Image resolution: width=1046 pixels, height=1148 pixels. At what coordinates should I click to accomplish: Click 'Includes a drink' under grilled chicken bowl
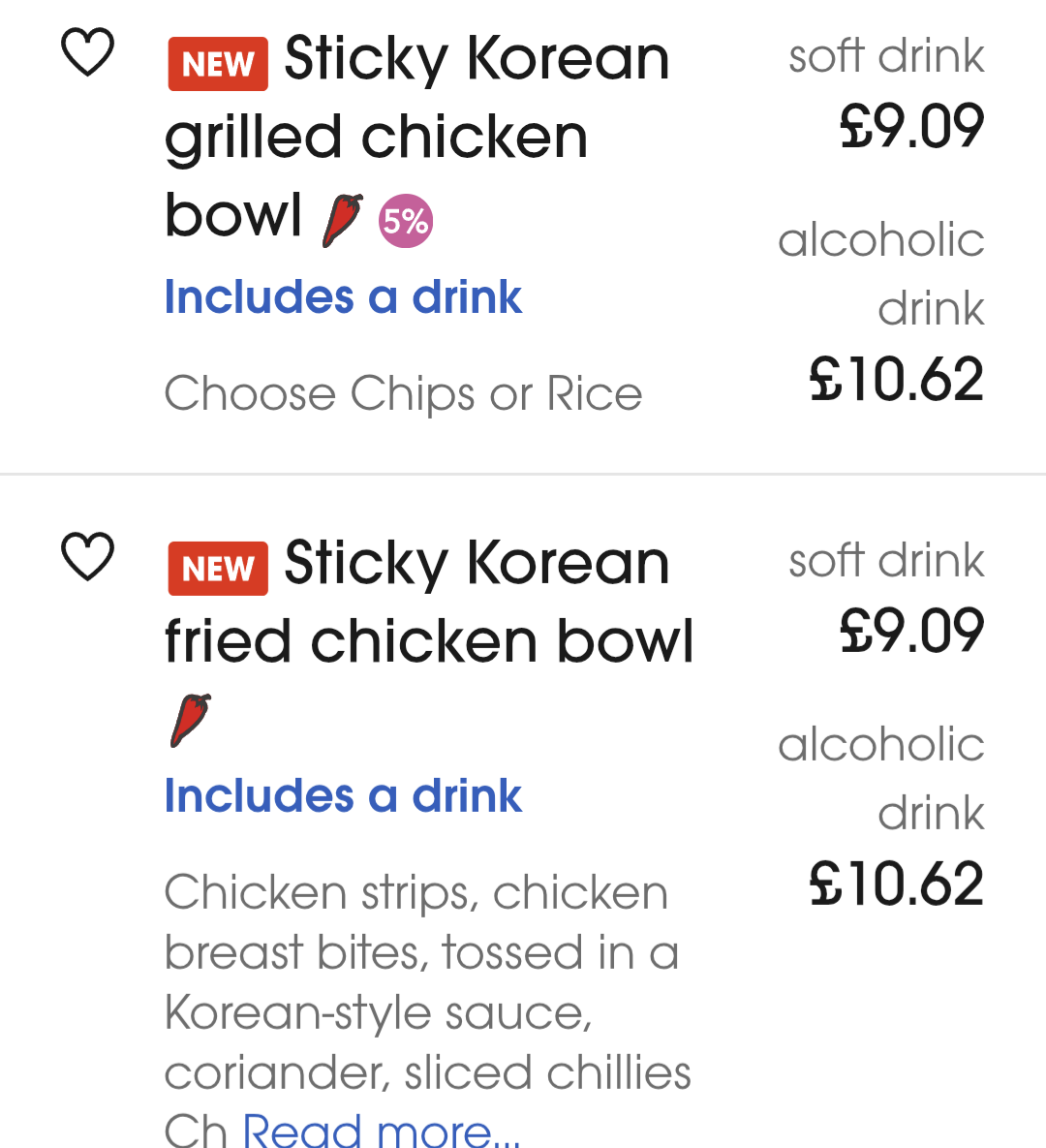coord(343,296)
